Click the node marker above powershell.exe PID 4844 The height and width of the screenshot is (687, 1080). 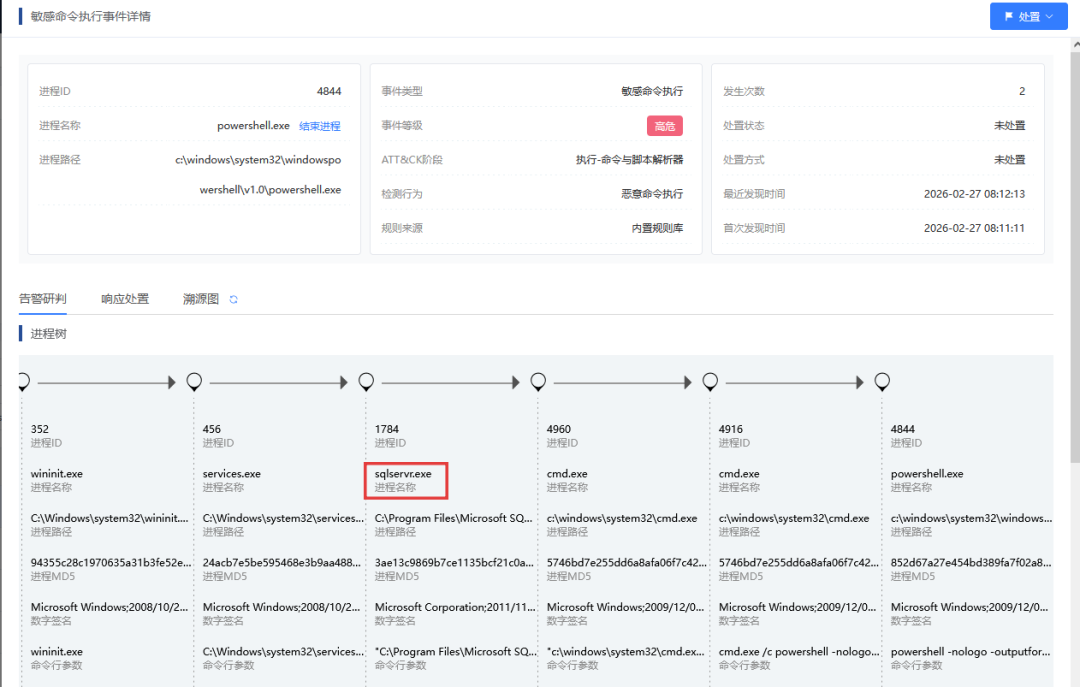(x=882, y=381)
